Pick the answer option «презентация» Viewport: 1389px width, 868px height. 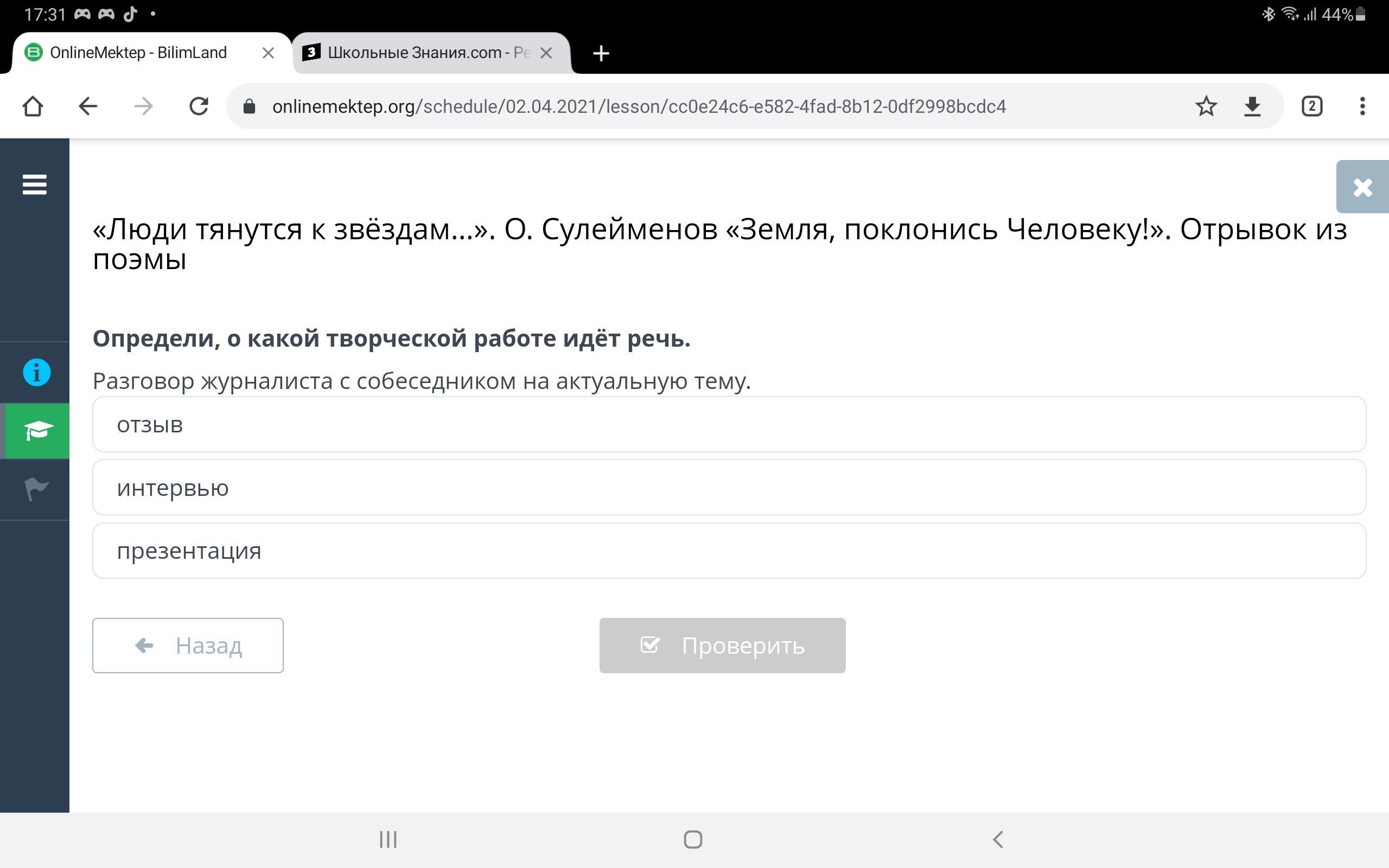[x=729, y=551]
